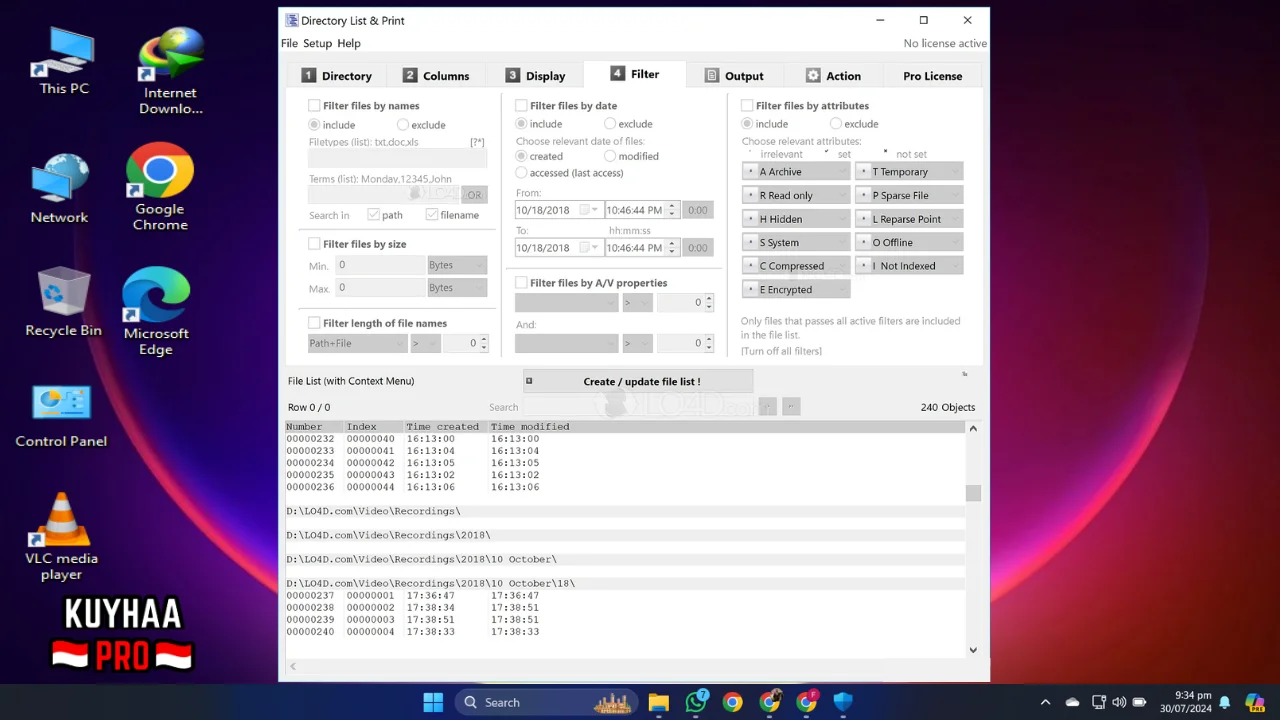Click the find previous search arrow button
Image resolution: width=1280 pixels, height=720 pixels.
(x=767, y=407)
